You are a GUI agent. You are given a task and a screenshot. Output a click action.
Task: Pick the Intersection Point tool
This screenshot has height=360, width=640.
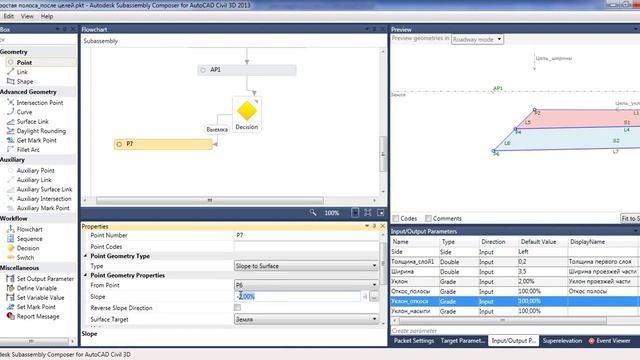[x=40, y=102]
